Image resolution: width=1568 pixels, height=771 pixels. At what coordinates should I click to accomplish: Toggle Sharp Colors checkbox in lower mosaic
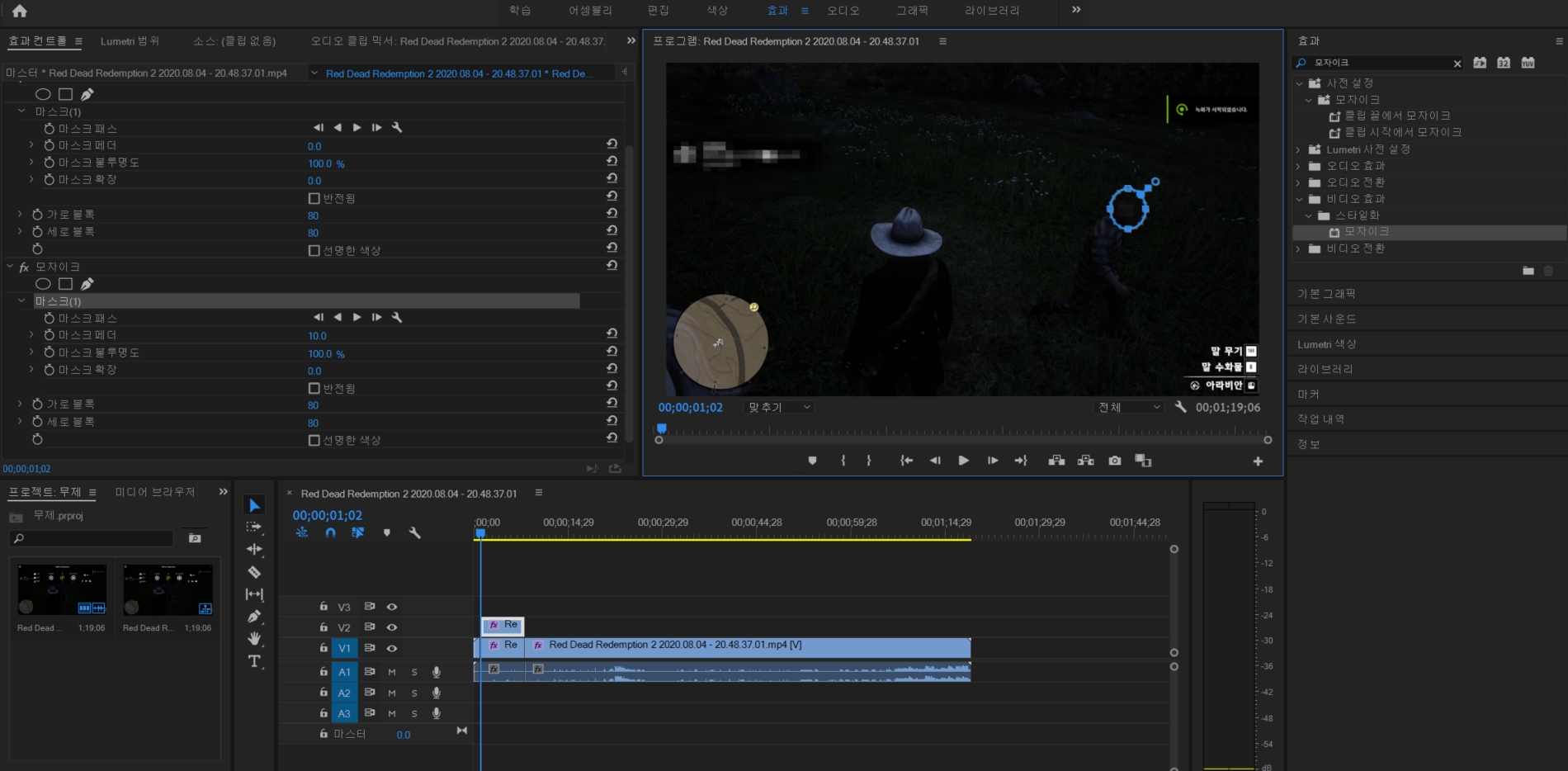click(x=314, y=440)
